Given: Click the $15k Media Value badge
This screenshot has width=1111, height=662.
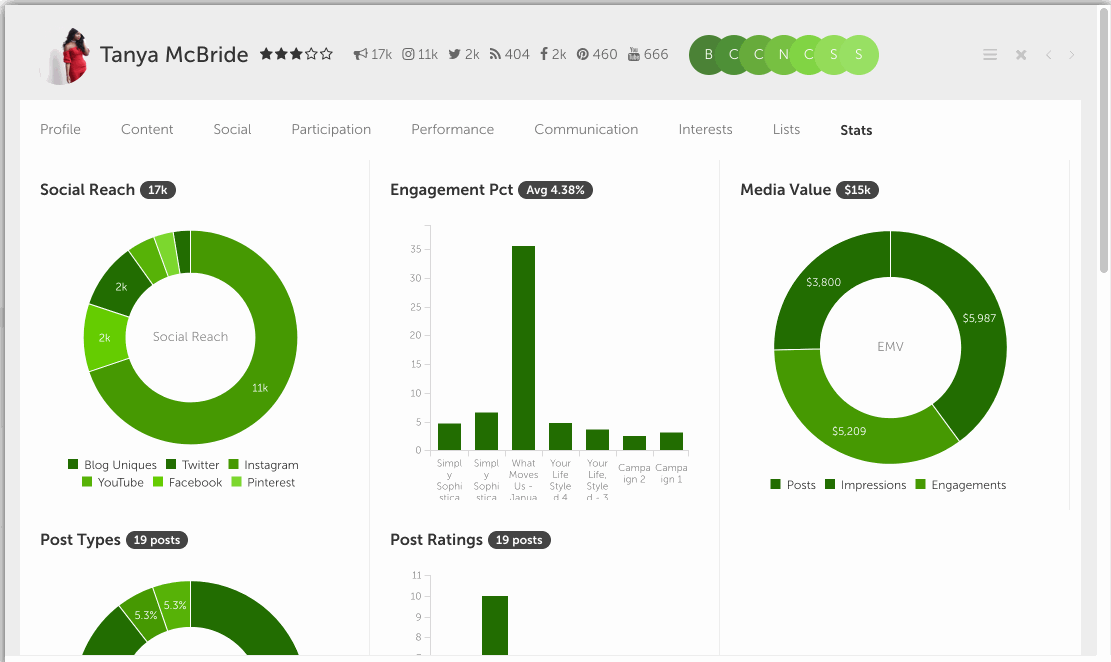Looking at the screenshot, I should tap(857, 190).
